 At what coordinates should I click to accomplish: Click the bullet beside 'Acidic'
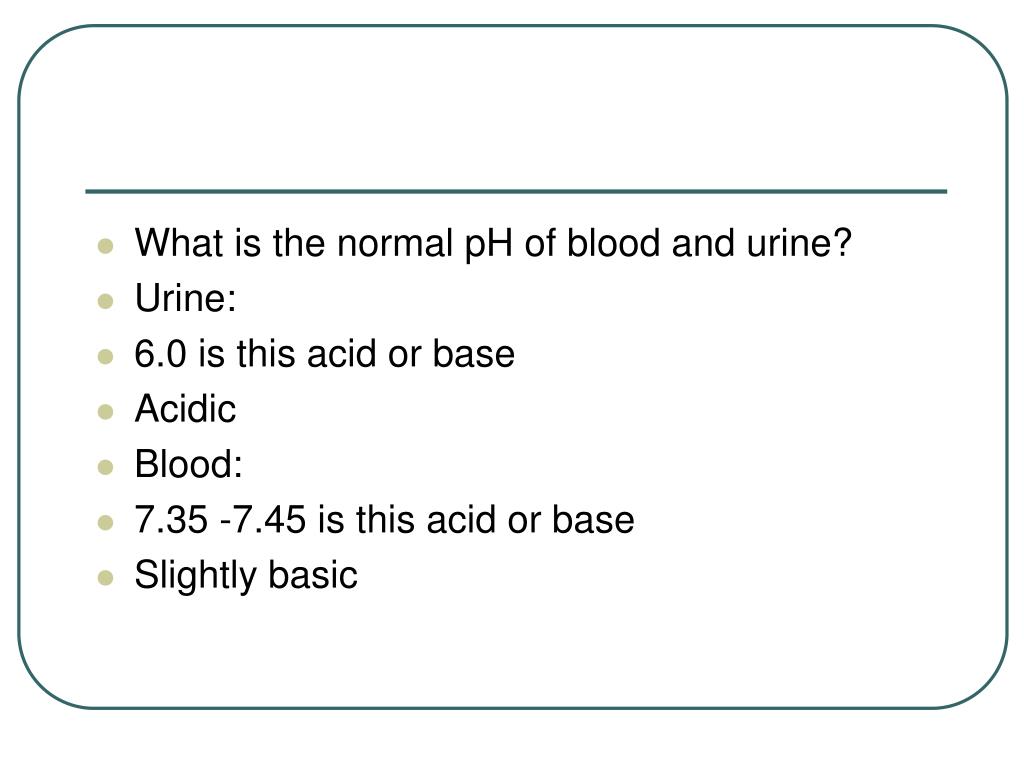[x=105, y=412]
